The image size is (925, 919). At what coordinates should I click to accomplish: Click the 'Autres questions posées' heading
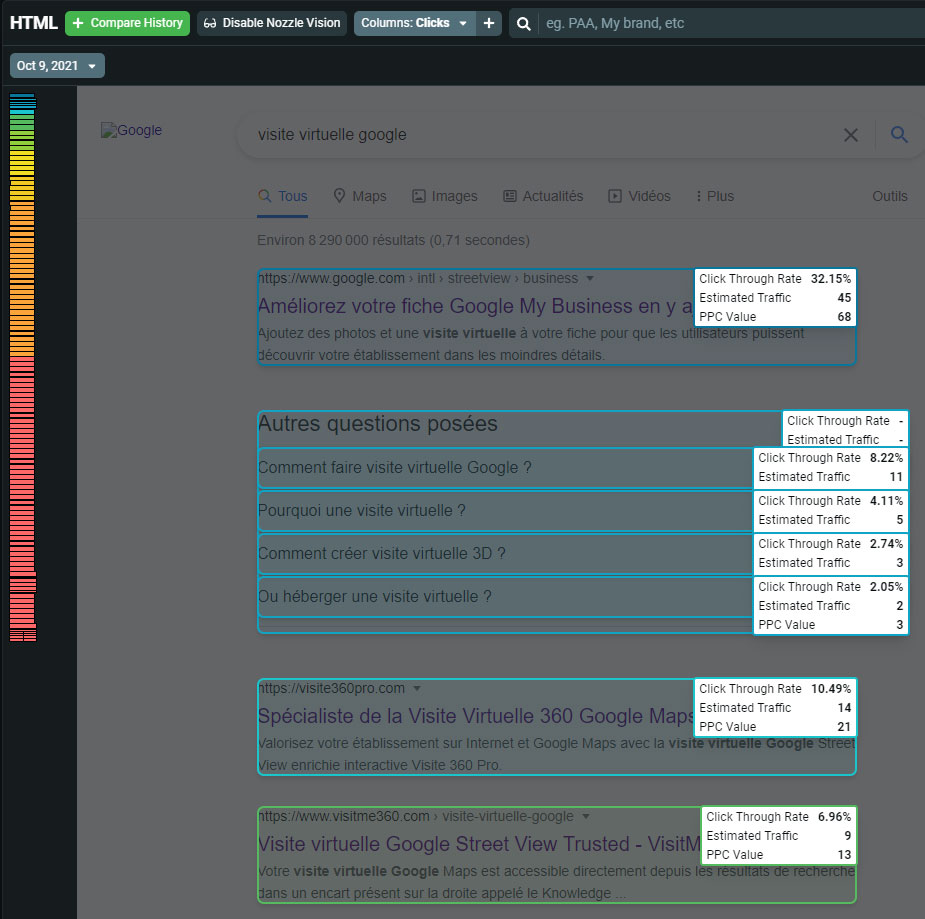coord(378,424)
